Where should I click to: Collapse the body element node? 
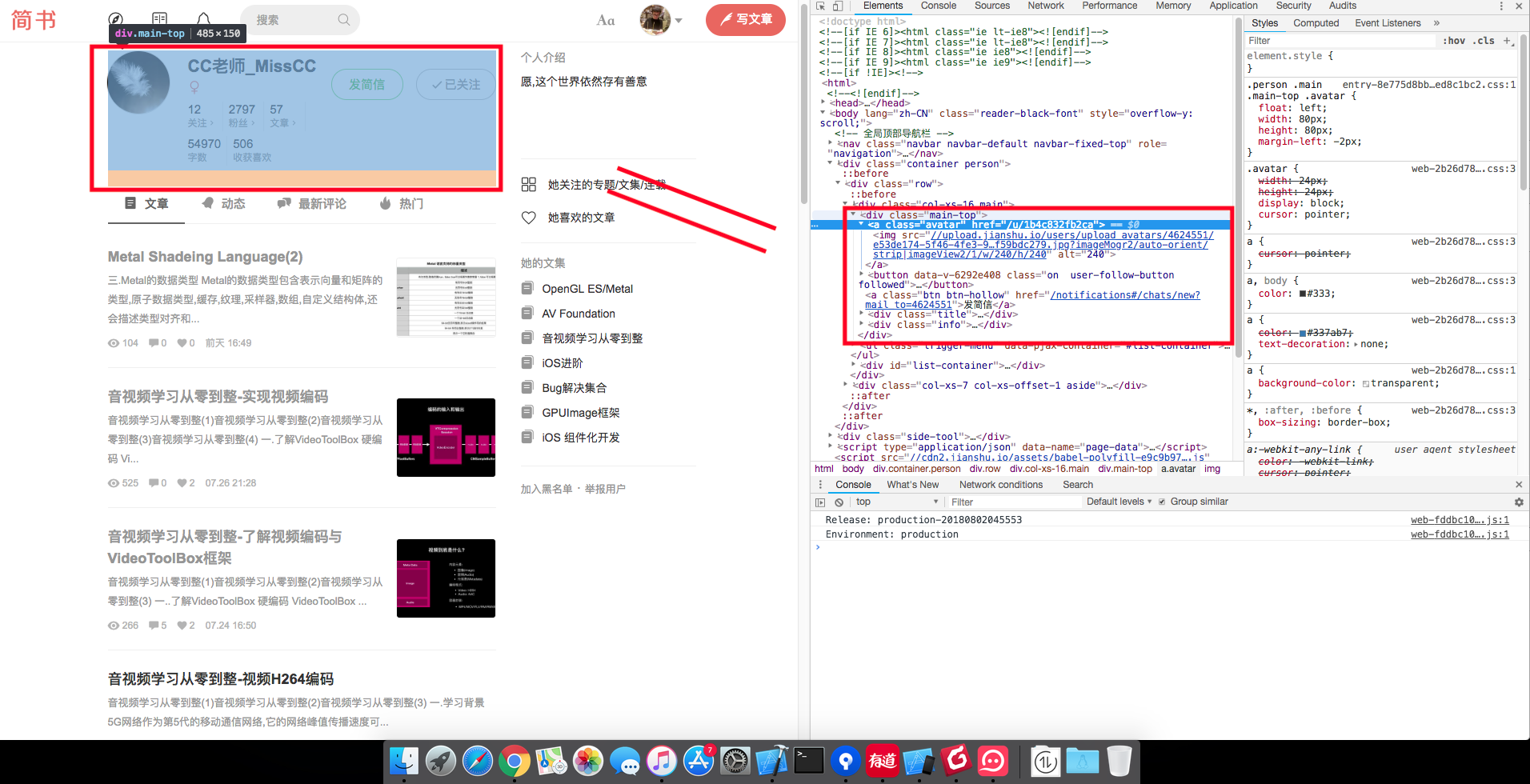point(823,114)
